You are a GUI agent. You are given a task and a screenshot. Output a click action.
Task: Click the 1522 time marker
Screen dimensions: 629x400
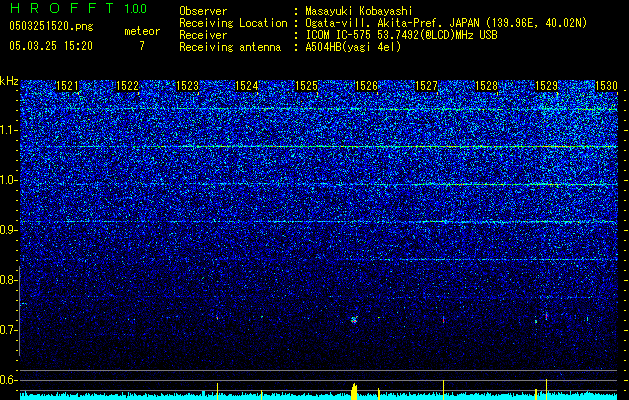coord(127,86)
